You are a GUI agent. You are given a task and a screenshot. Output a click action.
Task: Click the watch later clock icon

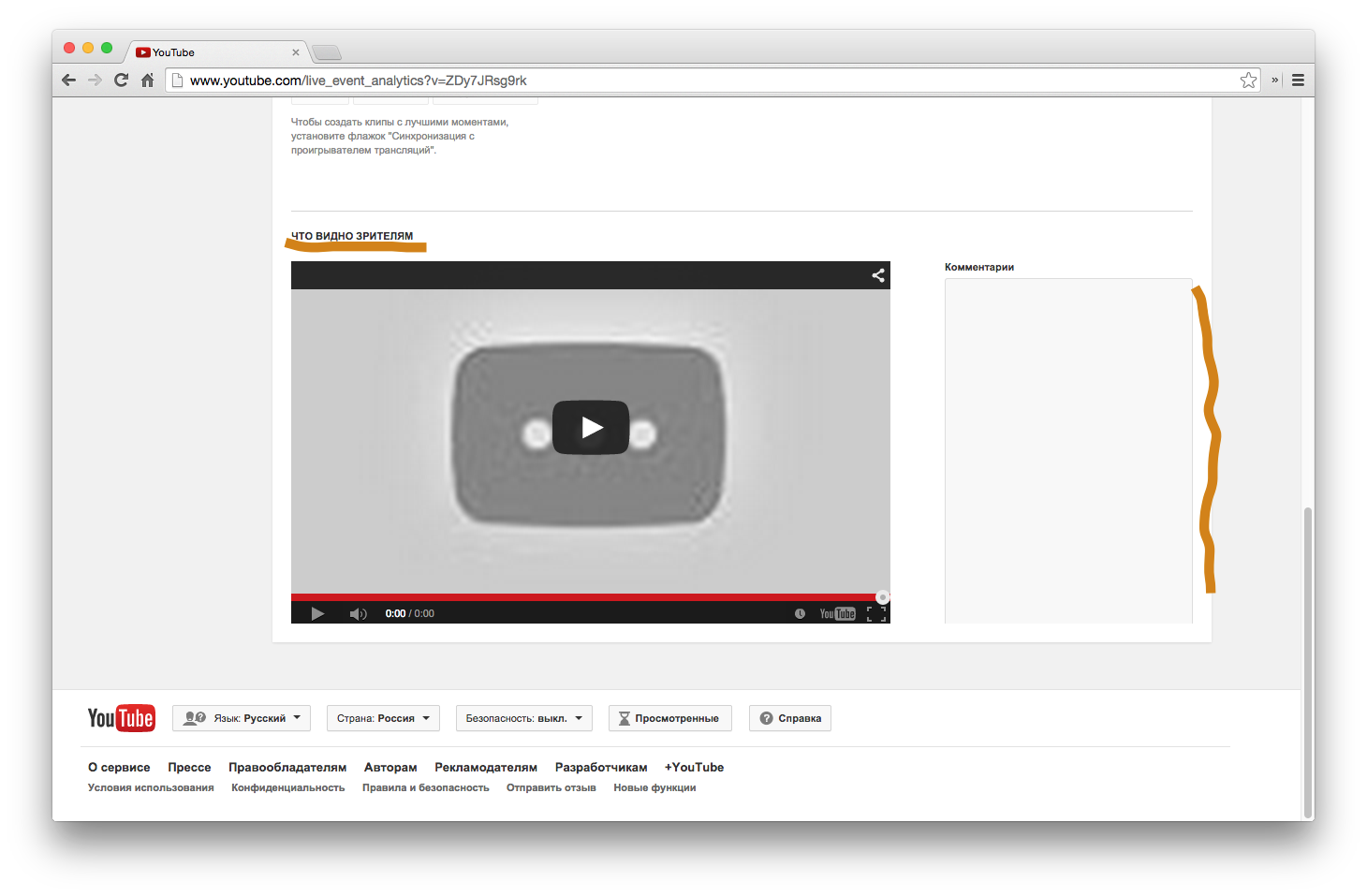(800, 614)
